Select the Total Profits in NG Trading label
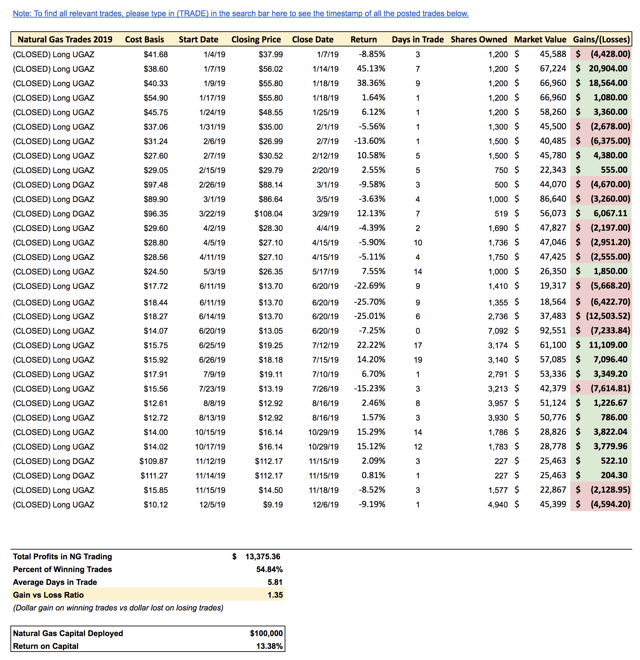Viewport: 640px width, 660px height. [62, 556]
